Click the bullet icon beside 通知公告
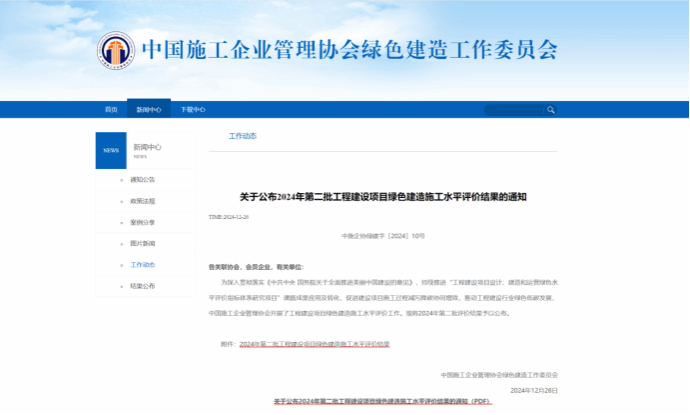This screenshot has height=415, width=690. [x=123, y=180]
